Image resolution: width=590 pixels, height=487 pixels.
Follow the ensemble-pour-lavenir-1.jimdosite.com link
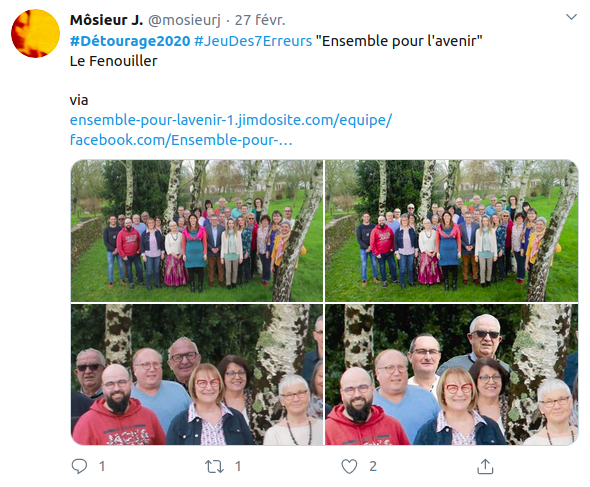pyautogui.click(x=231, y=120)
